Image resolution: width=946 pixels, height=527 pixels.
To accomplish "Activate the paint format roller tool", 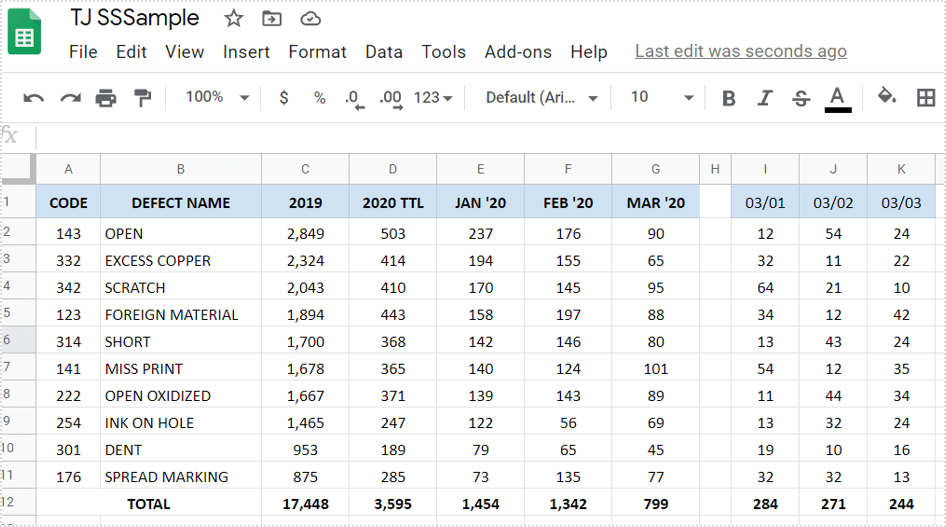I will coord(143,97).
